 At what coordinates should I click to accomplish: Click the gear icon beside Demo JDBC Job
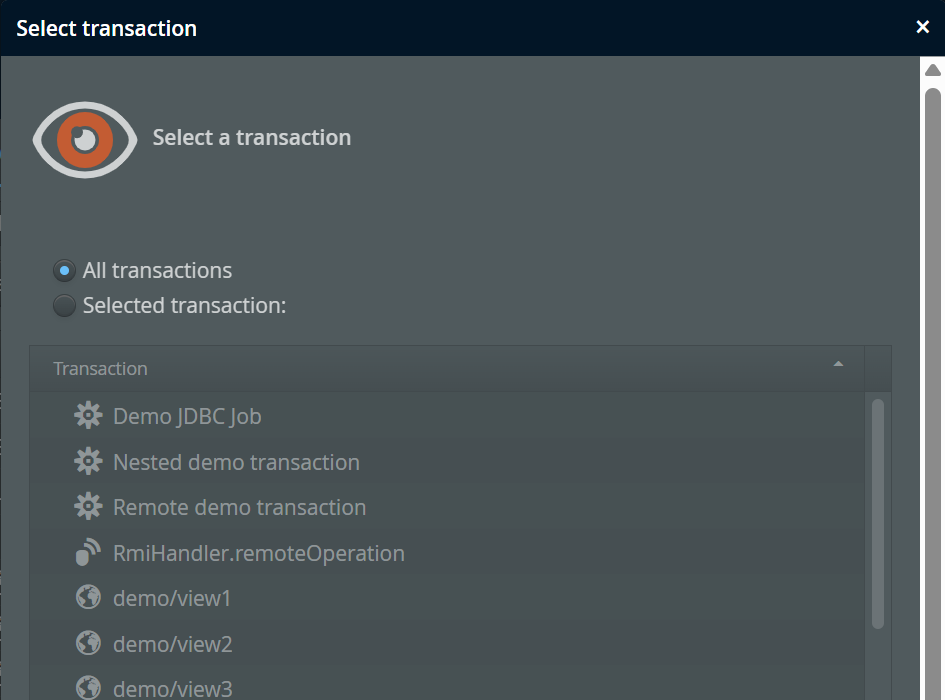(x=88, y=416)
